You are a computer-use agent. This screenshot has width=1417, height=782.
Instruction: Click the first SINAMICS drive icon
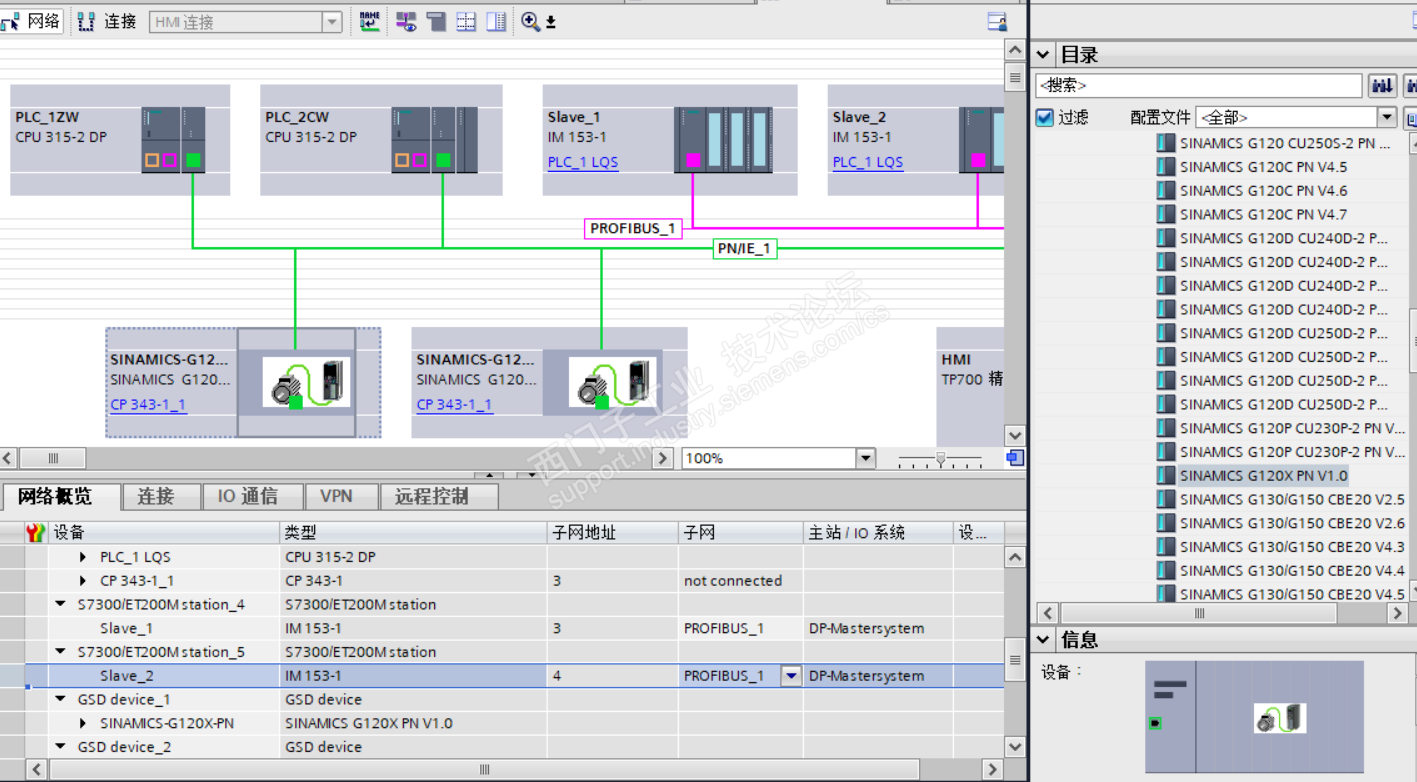click(307, 383)
